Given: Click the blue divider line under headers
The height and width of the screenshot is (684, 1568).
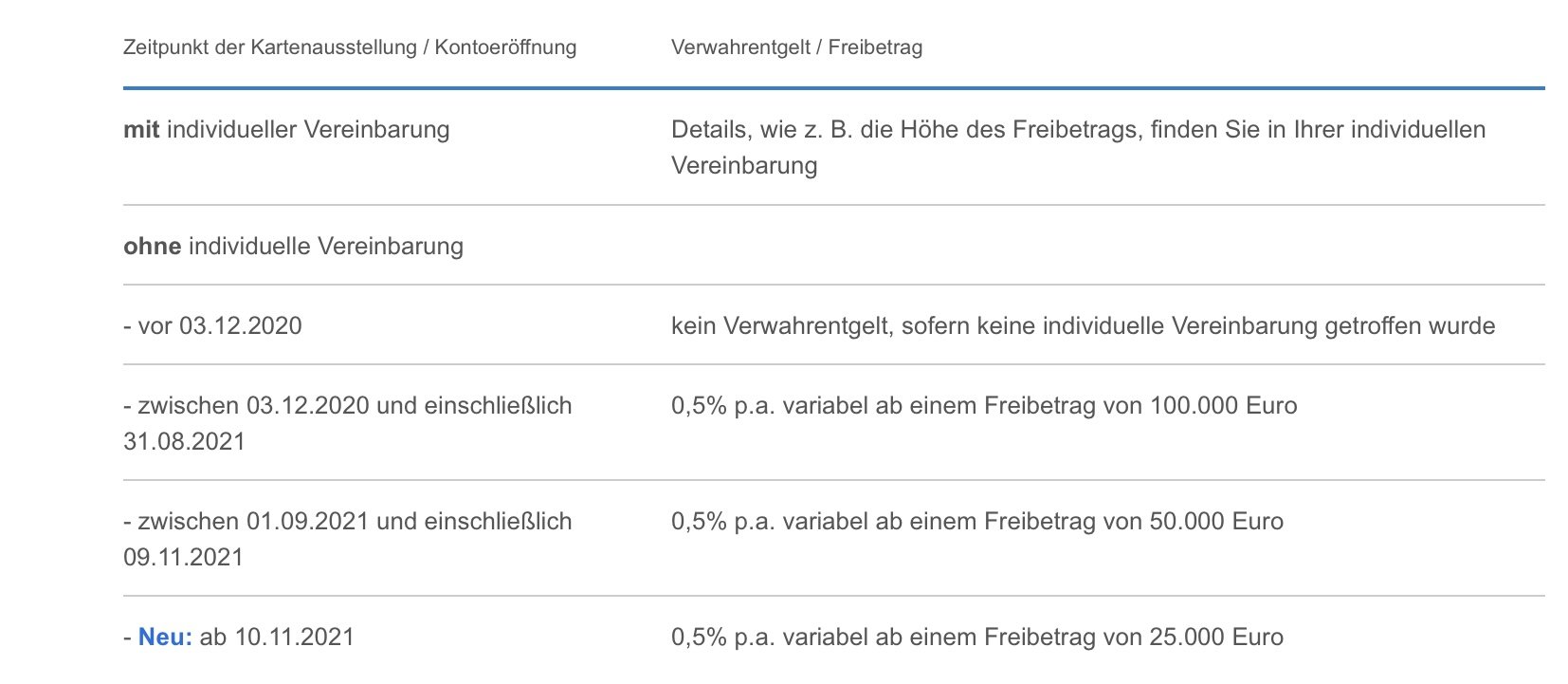Looking at the screenshot, I should 832,88.
